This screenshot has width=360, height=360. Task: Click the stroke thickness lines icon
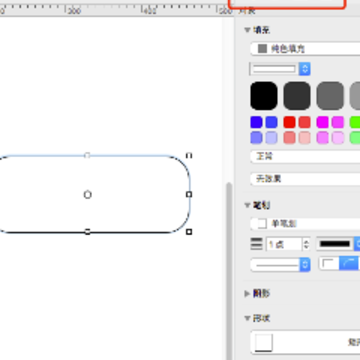[x=256, y=244]
